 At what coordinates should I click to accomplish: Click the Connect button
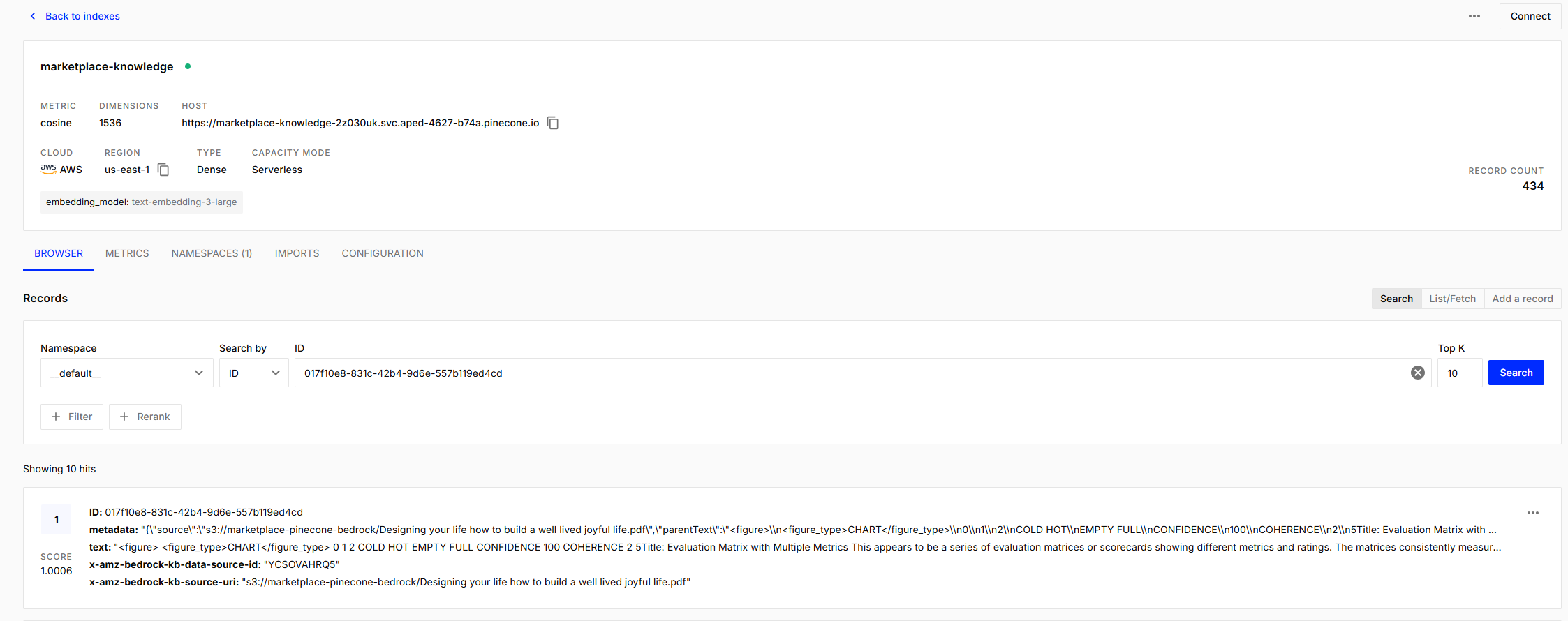tap(1530, 15)
